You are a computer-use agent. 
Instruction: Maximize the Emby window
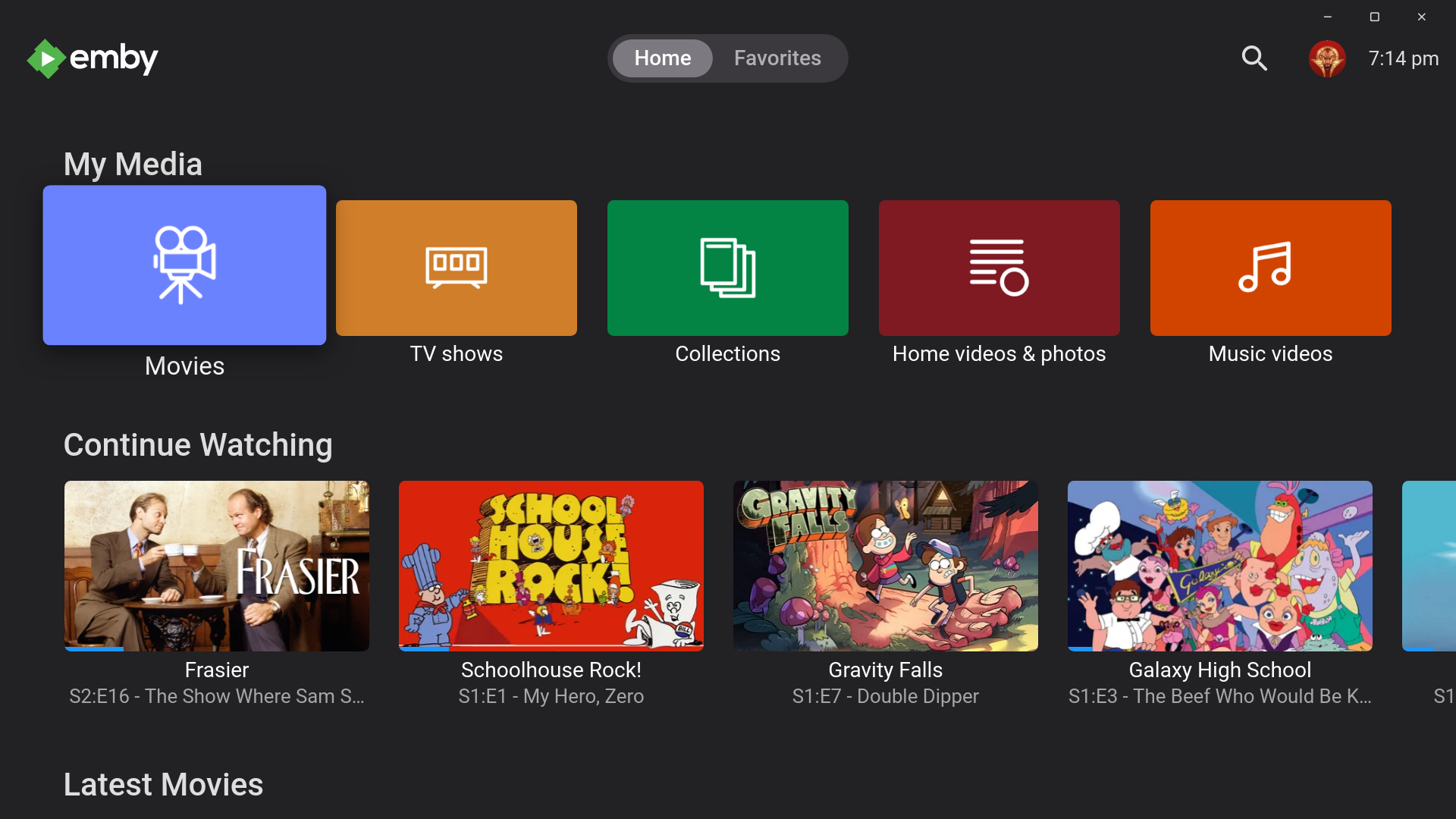pos(1374,17)
